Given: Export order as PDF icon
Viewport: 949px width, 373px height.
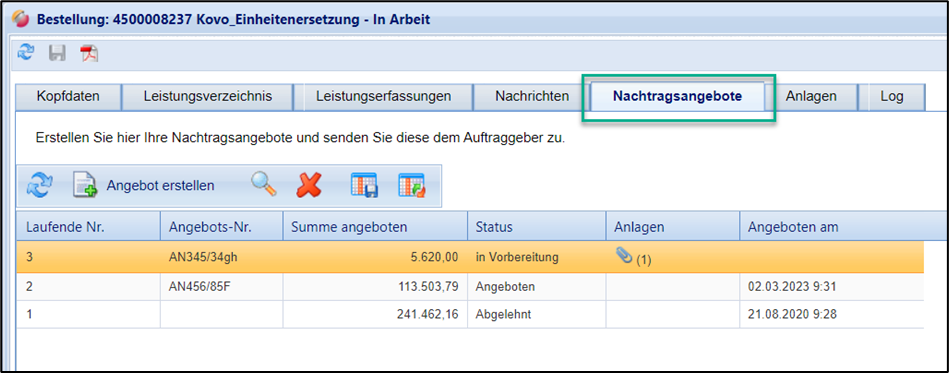Looking at the screenshot, I should point(90,53).
